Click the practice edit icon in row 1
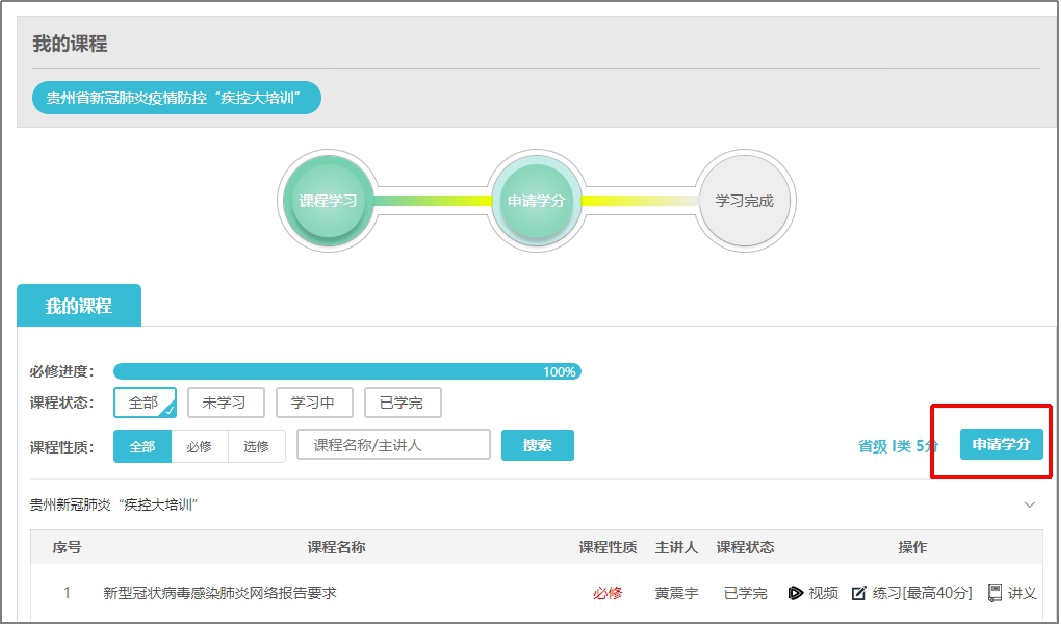Image resolution: width=1061 pixels, height=625 pixels. [x=859, y=593]
